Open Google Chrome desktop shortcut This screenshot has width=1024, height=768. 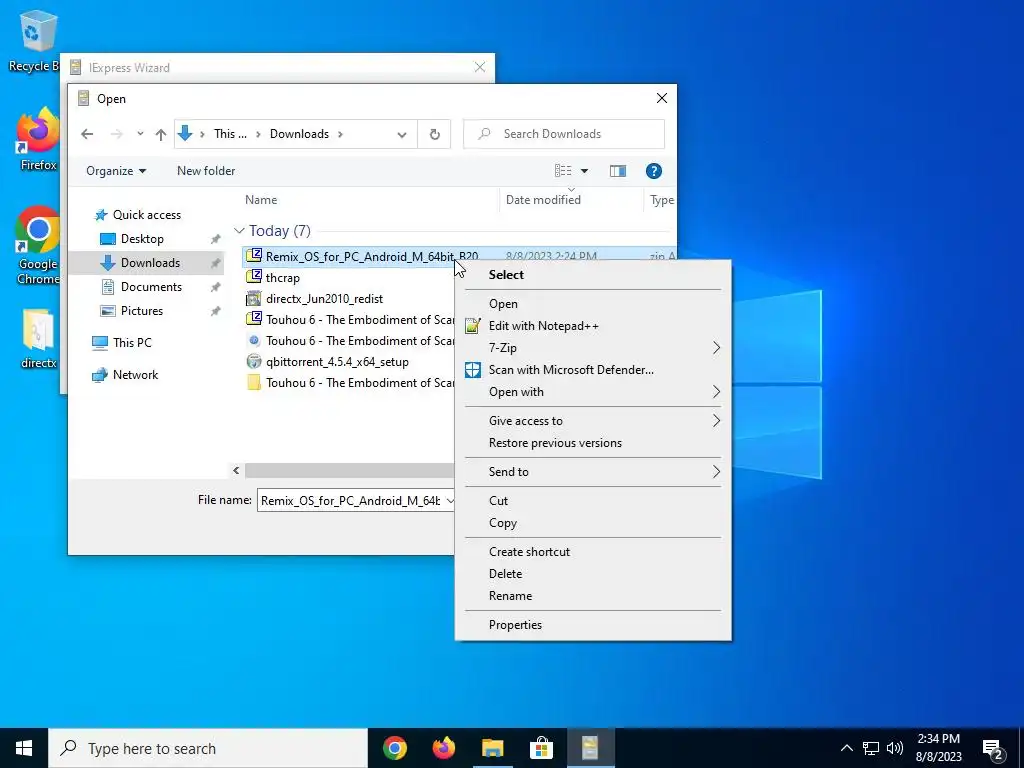click(x=38, y=246)
